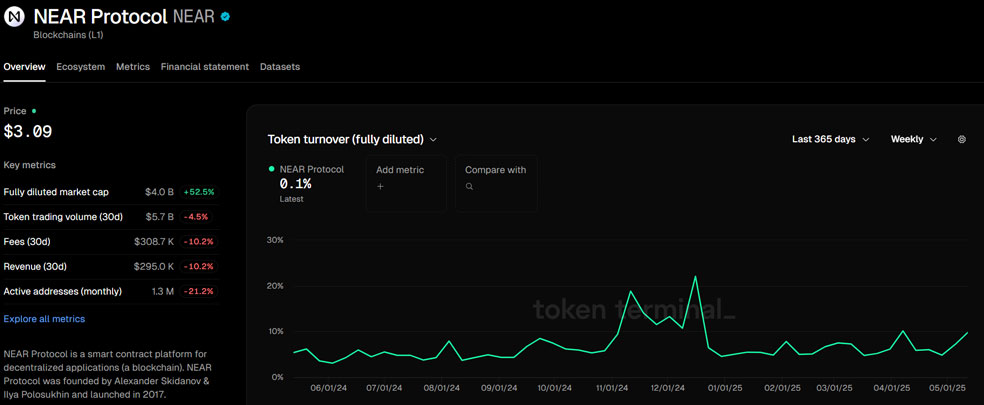Click the $4.0 B market cap value

(x=159, y=192)
